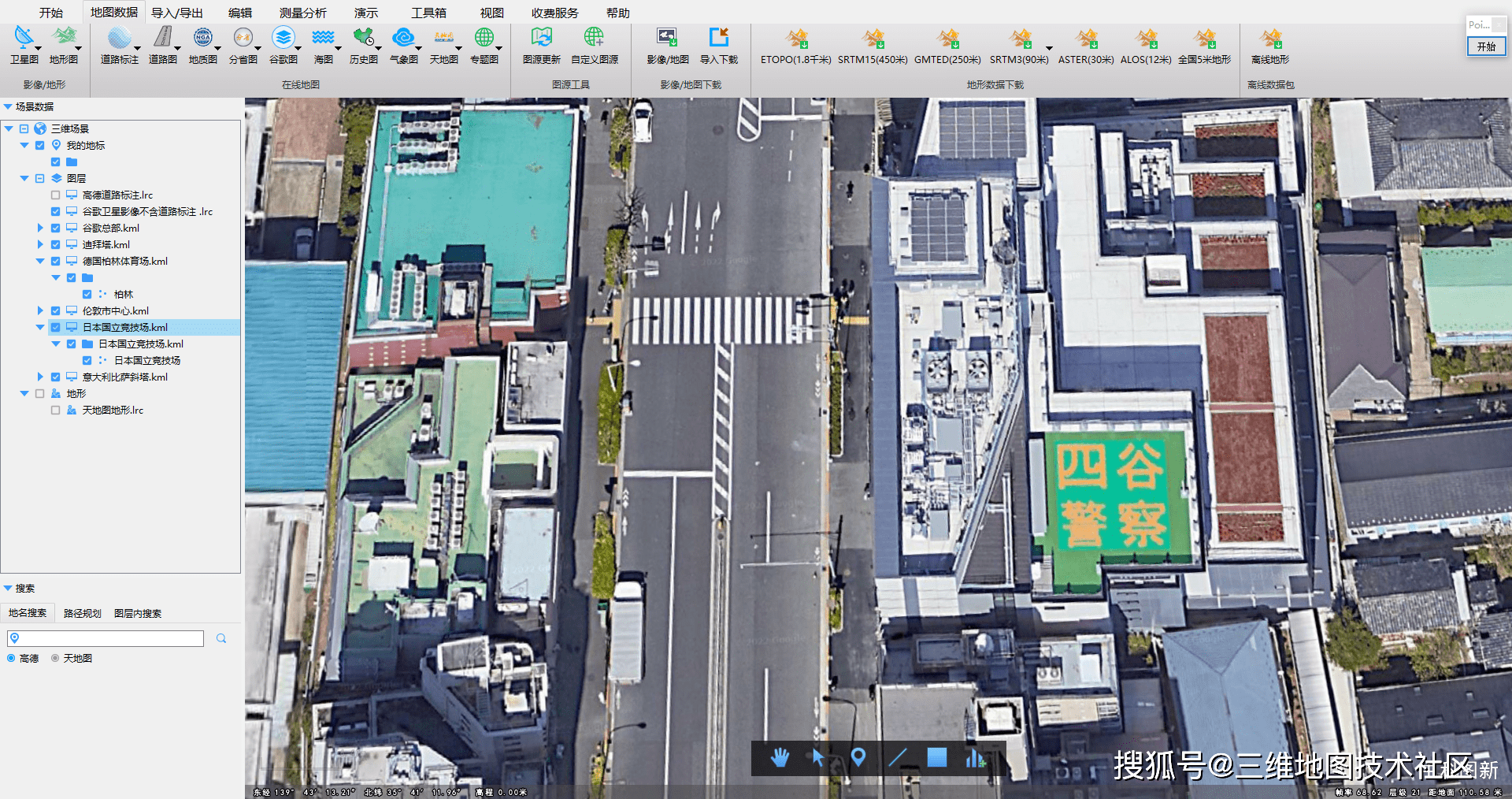Collapse the 德国柏林体育场.kml node
Viewport: 1512px width, 799px height.
tap(40, 261)
